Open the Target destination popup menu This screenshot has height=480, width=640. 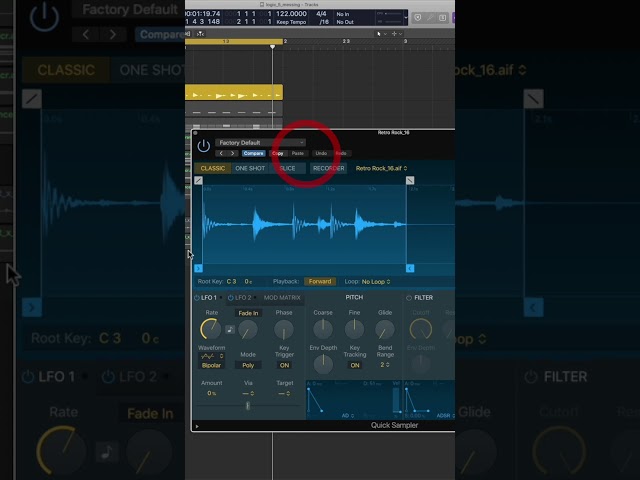coord(284,393)
